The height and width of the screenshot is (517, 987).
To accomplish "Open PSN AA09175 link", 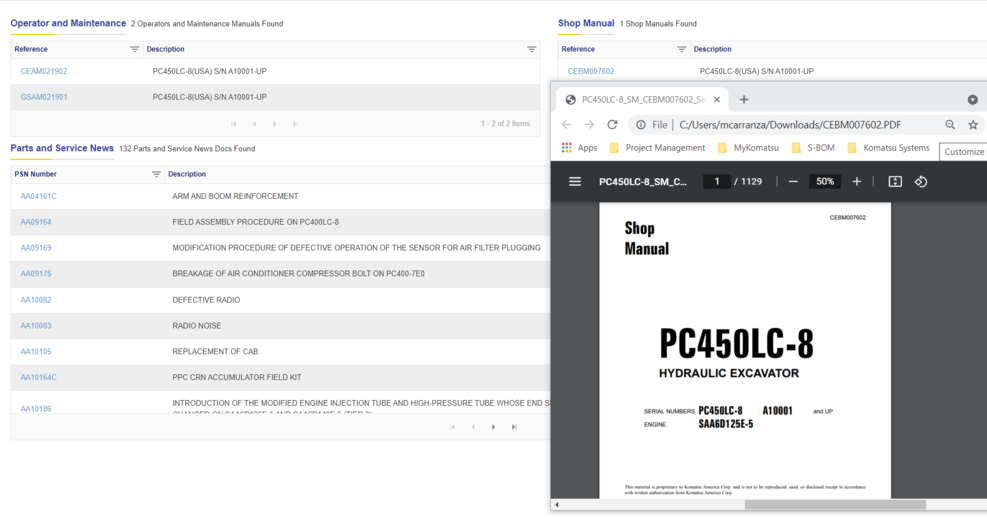I will click(36, 273).
